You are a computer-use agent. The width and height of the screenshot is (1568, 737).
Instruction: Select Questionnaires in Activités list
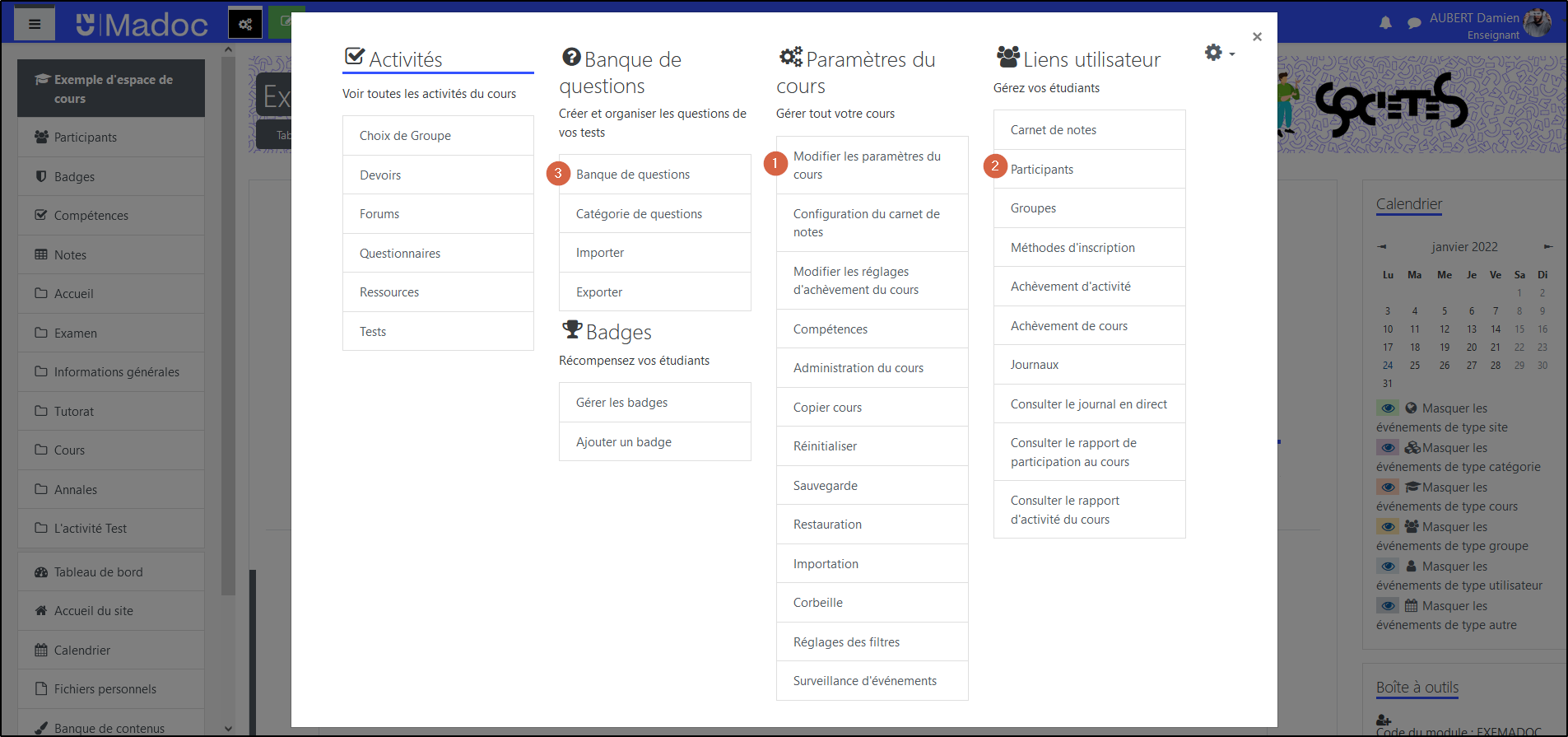[x=400, y=254]
